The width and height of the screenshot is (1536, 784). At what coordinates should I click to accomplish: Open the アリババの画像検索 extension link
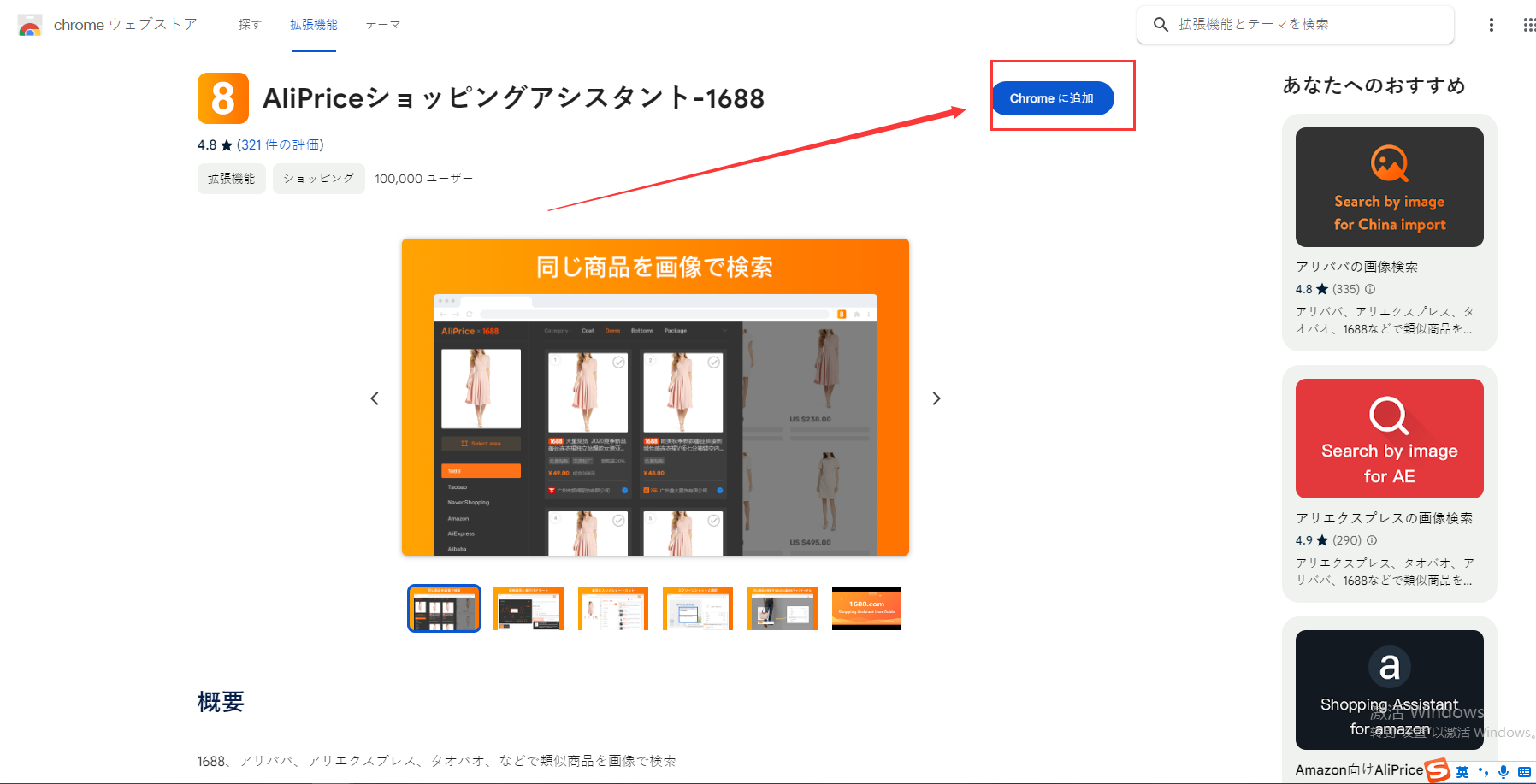(x=1356, y=267)
